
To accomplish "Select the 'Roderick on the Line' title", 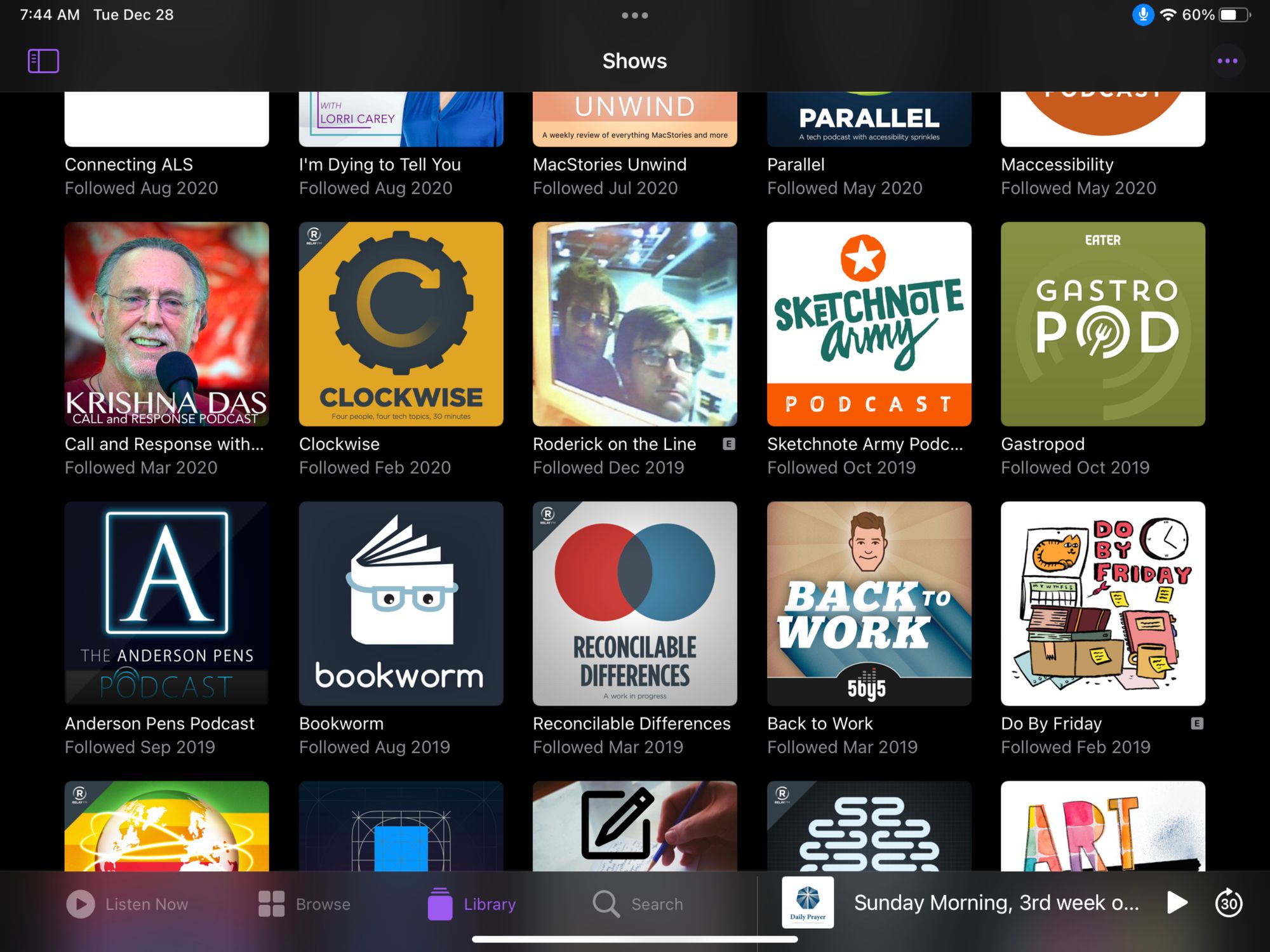I will pyautogui.click(x=614, y=444).
